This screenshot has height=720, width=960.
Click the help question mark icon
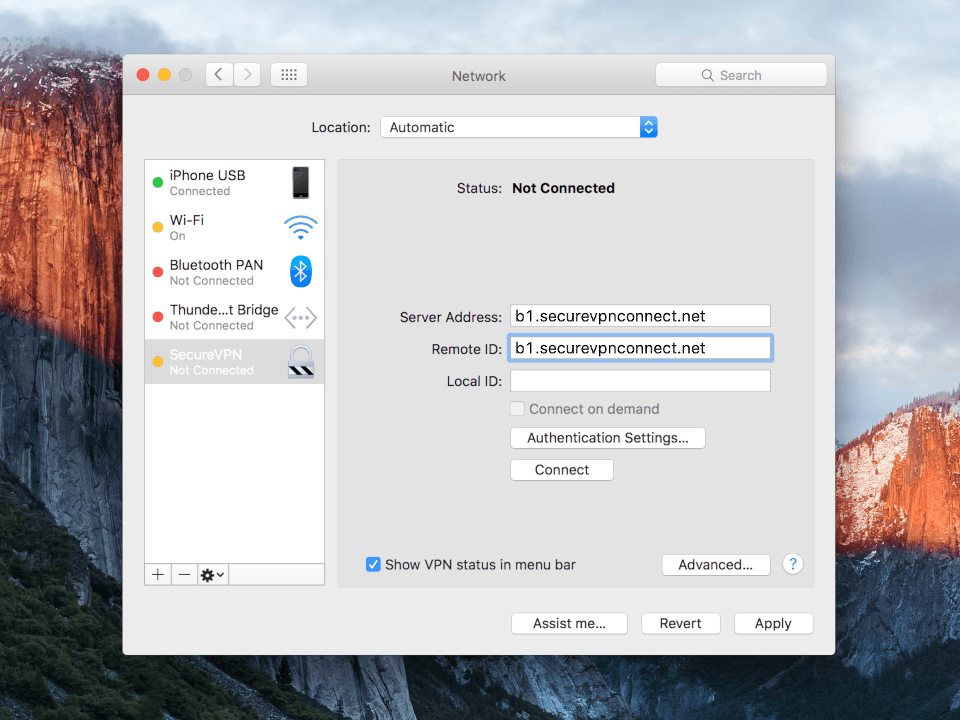792,564
